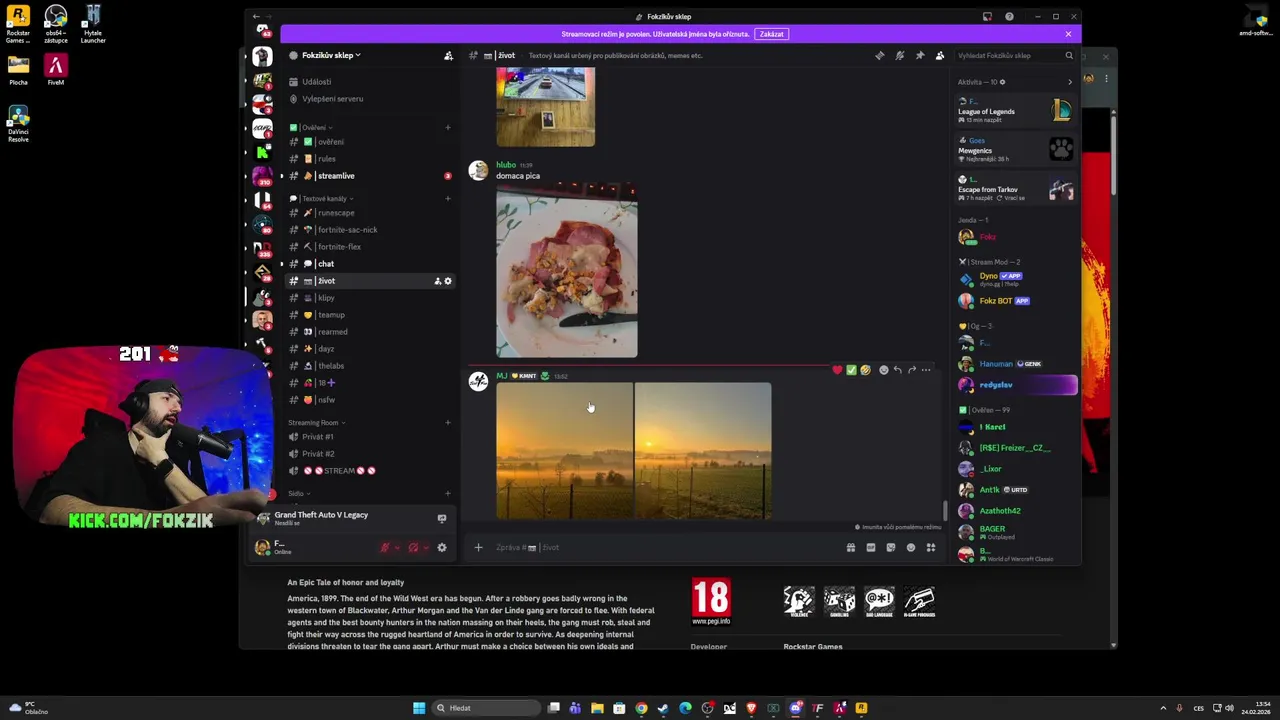This screenshot has height=720, width=1280.
Task: Add a channel to Textové kanály category
Action: tap(448, 199)
